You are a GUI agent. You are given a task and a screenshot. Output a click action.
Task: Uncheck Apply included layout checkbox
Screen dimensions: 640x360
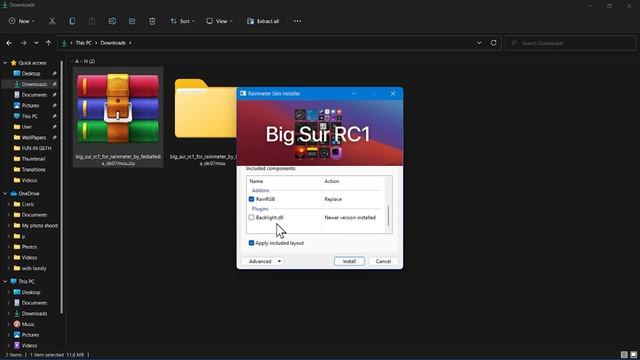pos(251,243)
